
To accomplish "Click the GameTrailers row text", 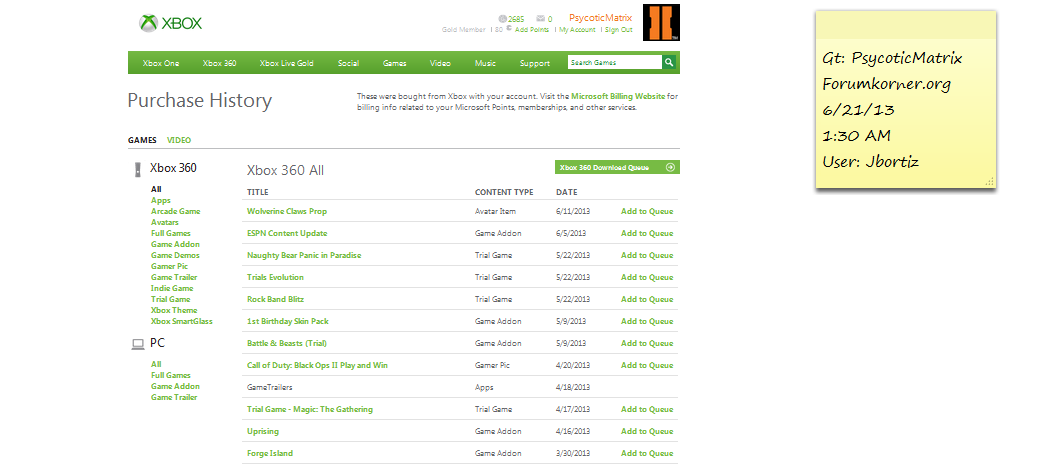I will (269, 387).
